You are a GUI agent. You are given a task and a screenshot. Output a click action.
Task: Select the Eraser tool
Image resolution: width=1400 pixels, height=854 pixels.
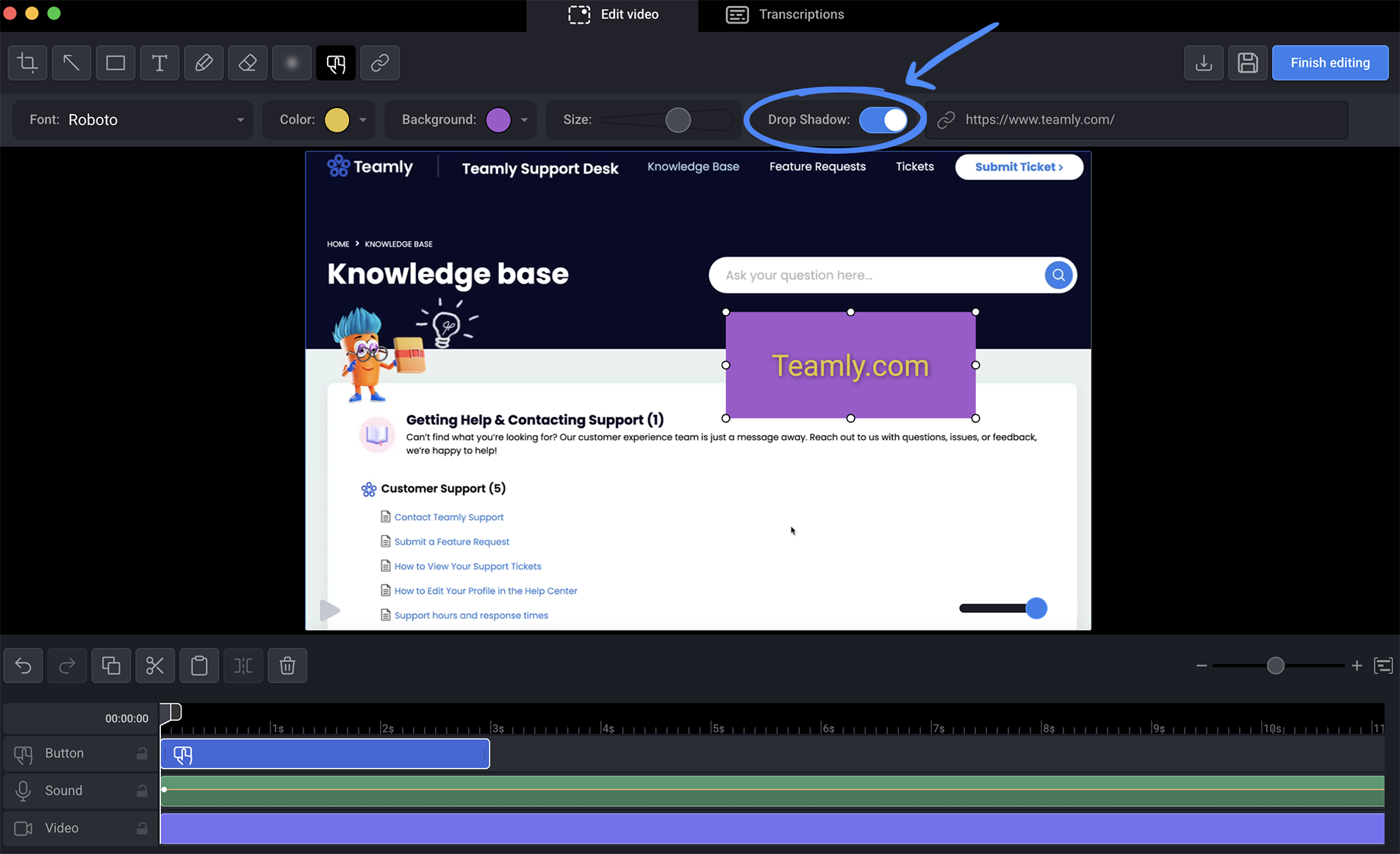(x=248, y=62)
